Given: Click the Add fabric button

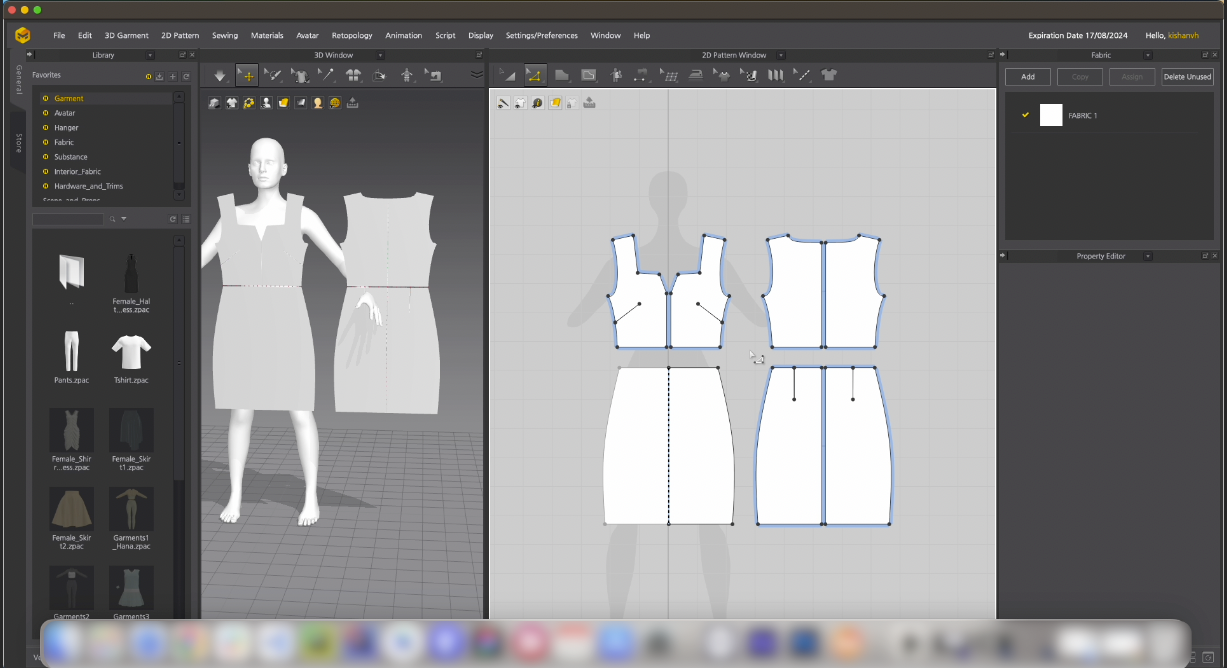Looking at the screenshot, I should click(x=1027, y=76).
